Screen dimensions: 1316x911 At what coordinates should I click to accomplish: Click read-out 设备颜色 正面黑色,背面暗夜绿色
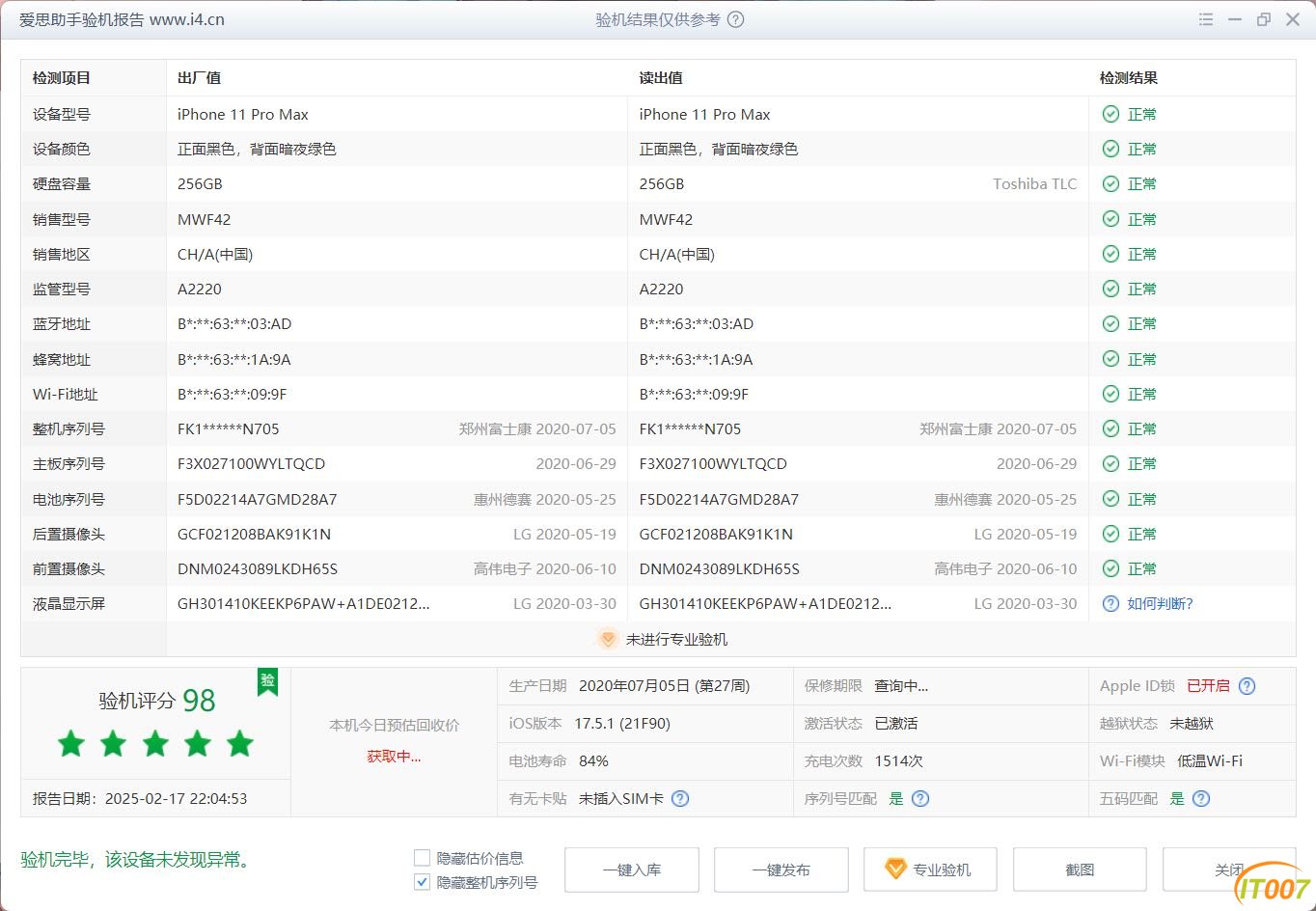pos(719,149)
